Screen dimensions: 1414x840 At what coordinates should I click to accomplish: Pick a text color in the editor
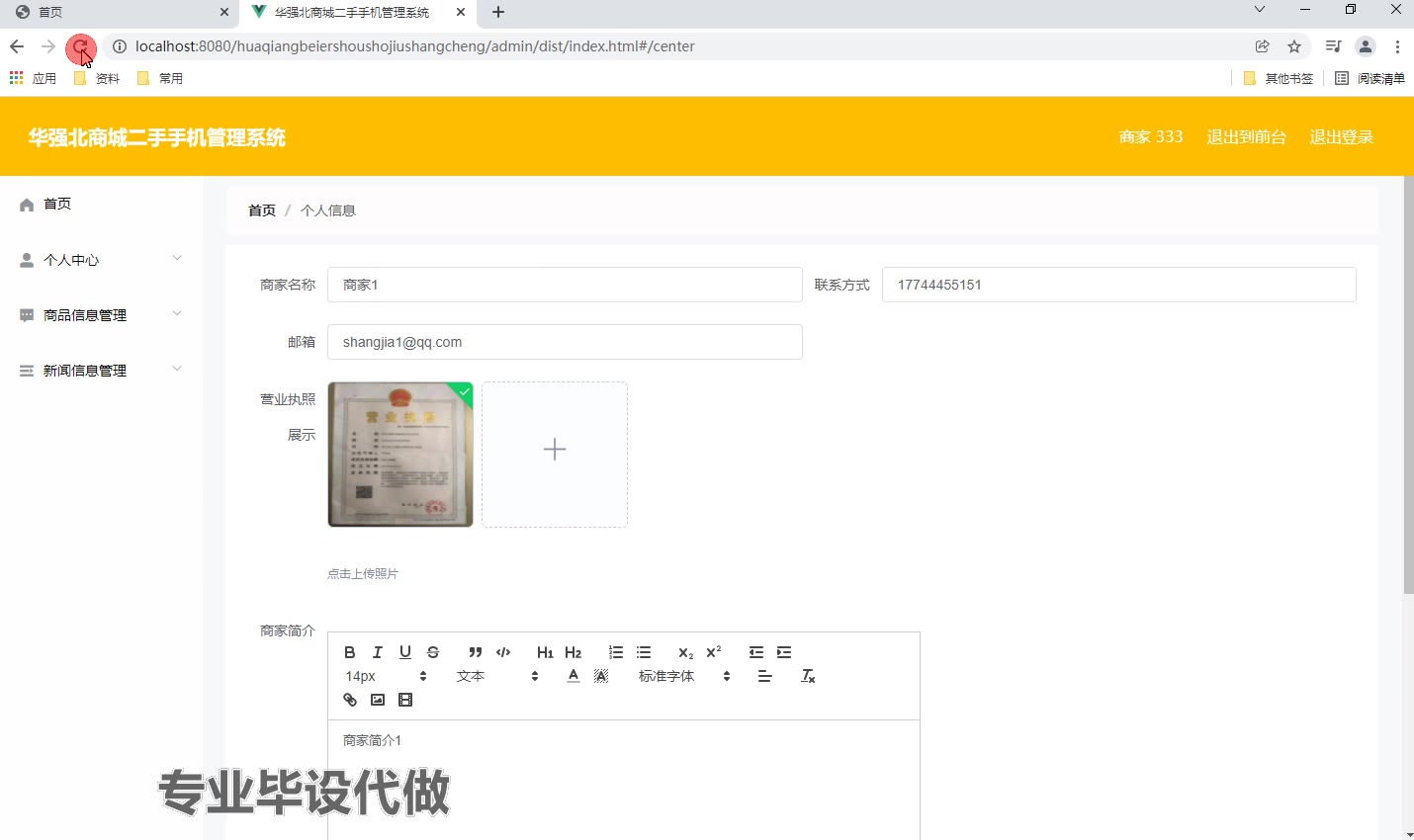[x=574, y=676]
